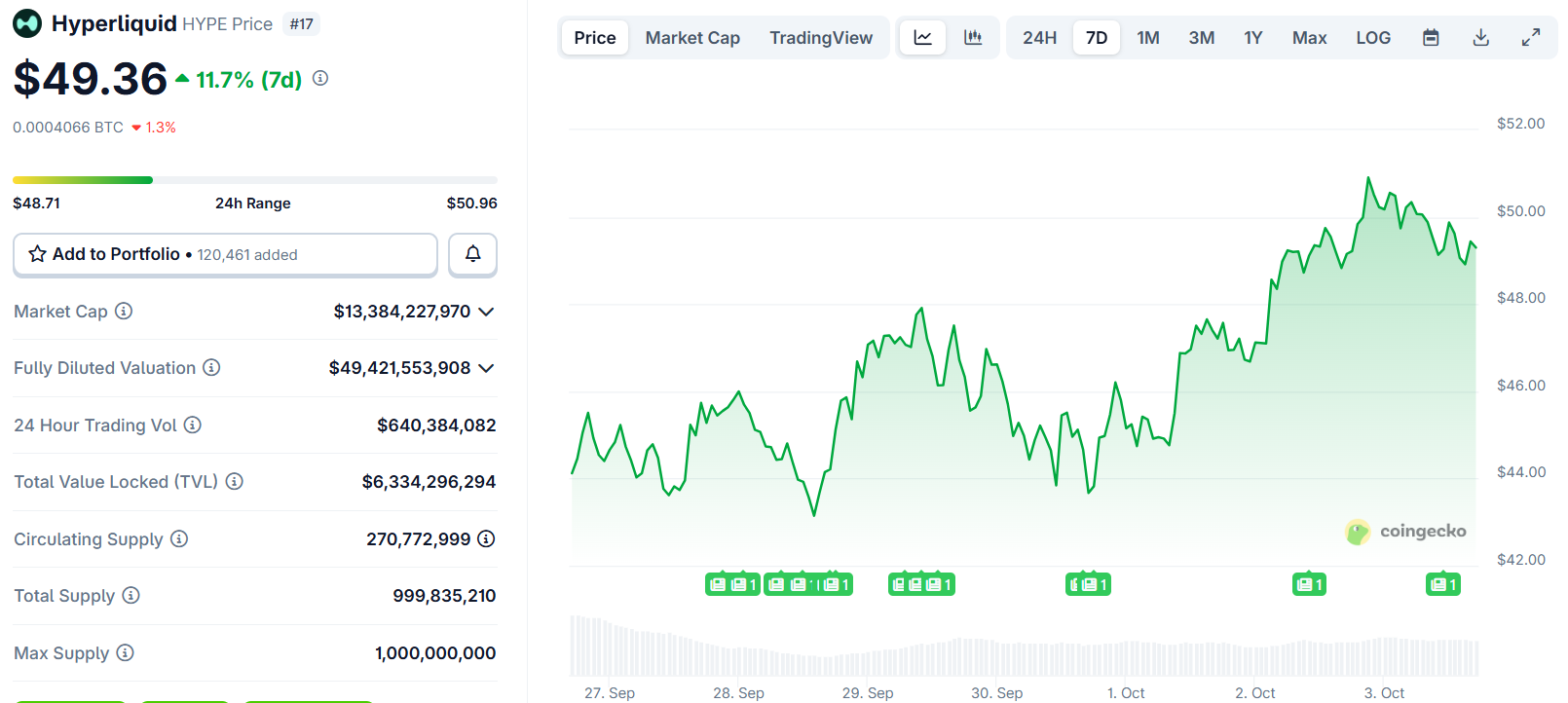1568x703 pixels.
Task: Switch to candlestick chart icon
Action: pos(973,38)
